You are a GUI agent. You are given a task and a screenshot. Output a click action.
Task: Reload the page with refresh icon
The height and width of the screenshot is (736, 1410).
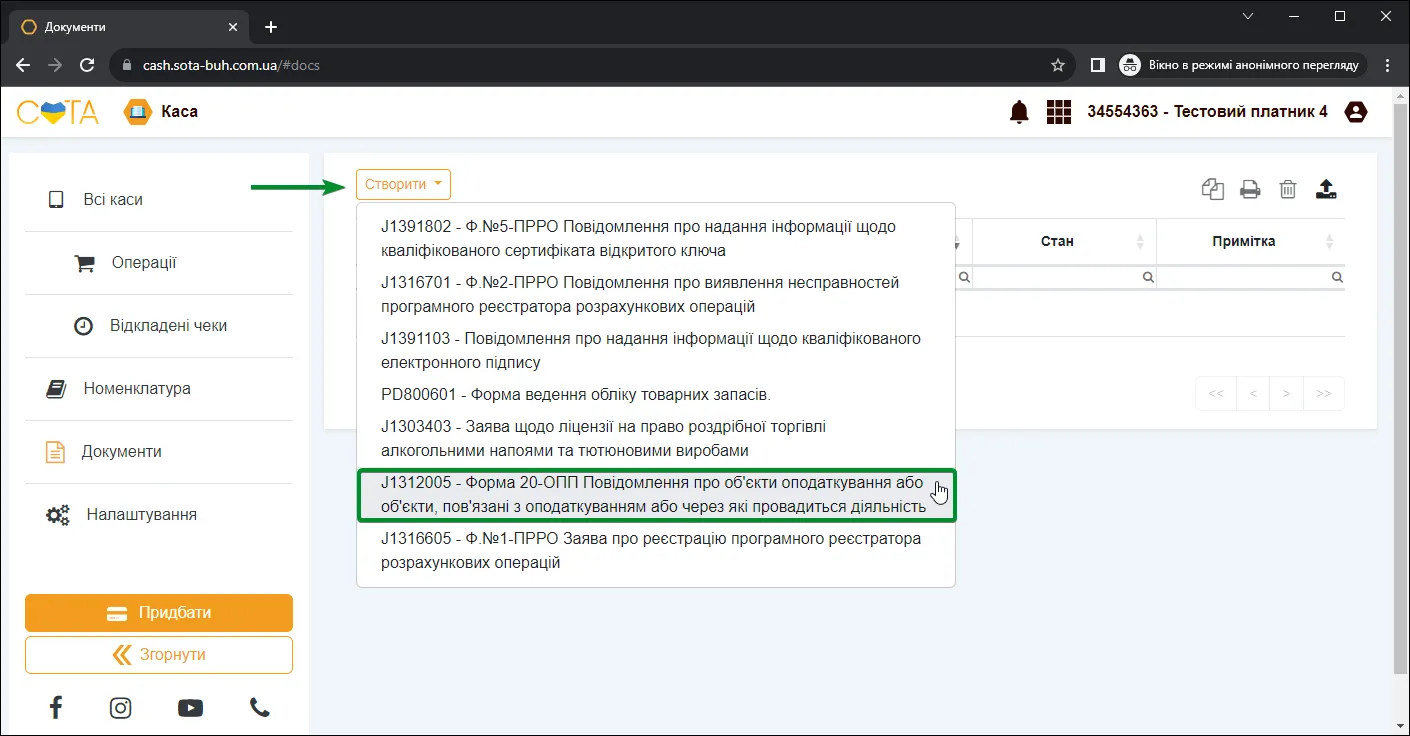click(87, 65)
